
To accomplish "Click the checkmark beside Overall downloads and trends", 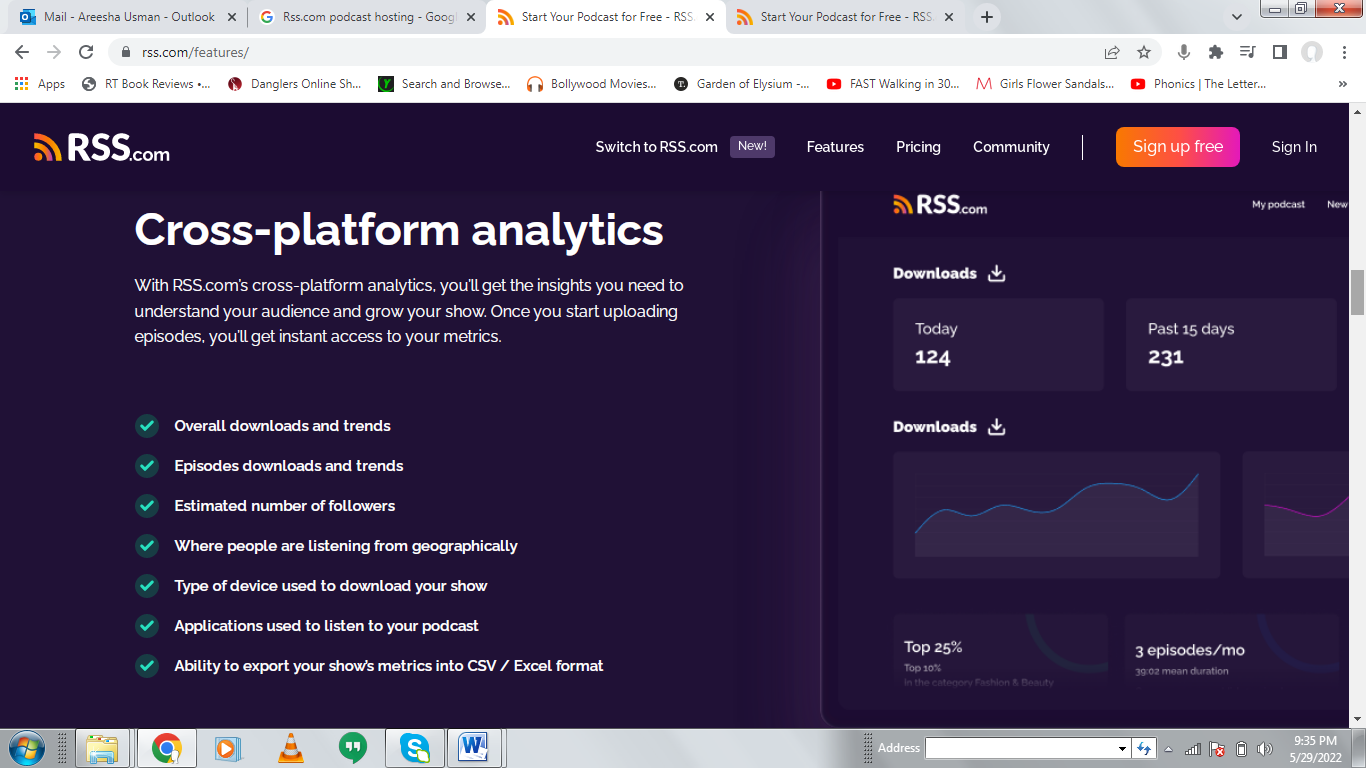I will point(147,426).
